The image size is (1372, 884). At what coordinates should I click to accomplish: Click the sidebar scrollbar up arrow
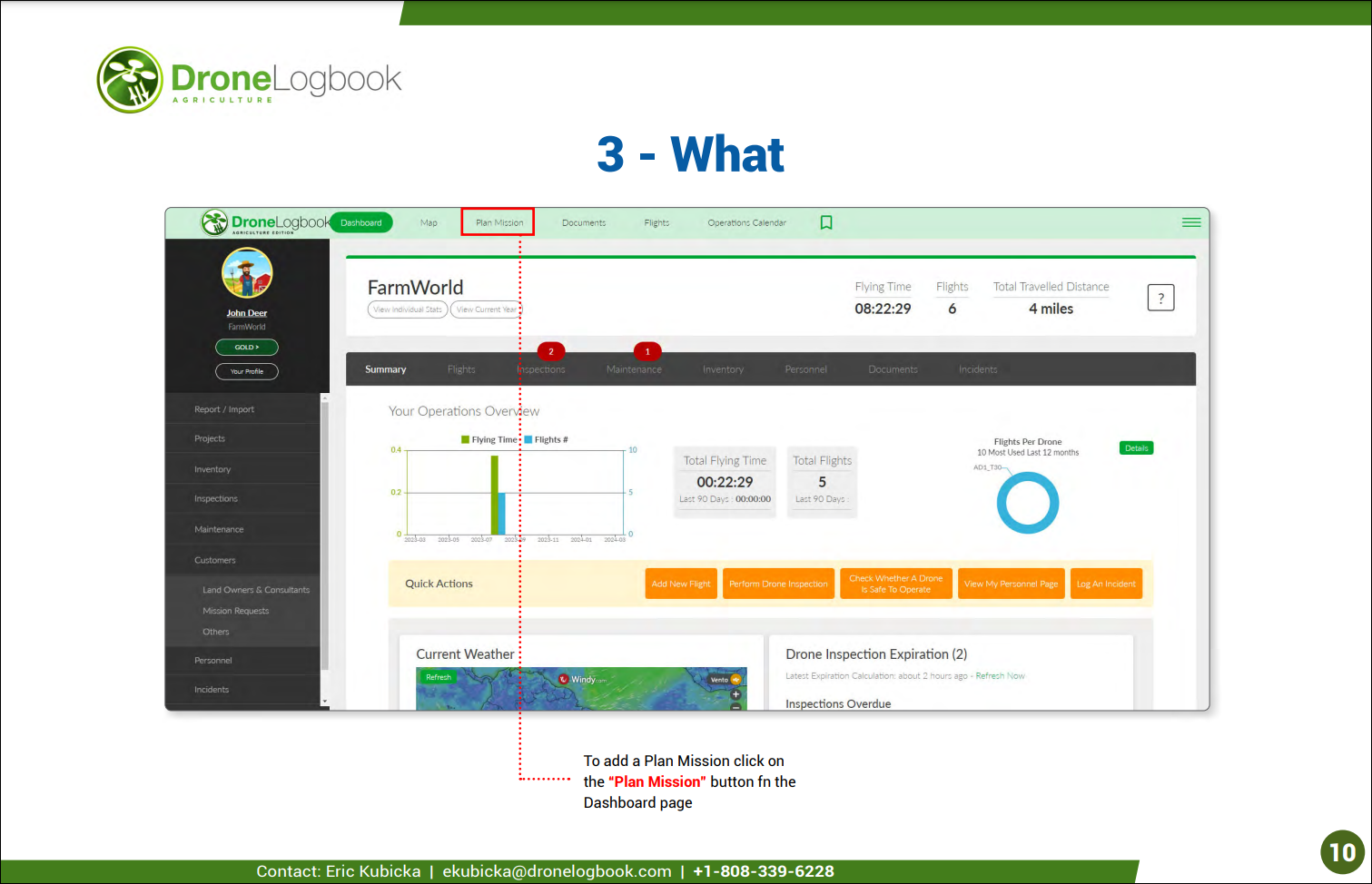pos(325,398)
